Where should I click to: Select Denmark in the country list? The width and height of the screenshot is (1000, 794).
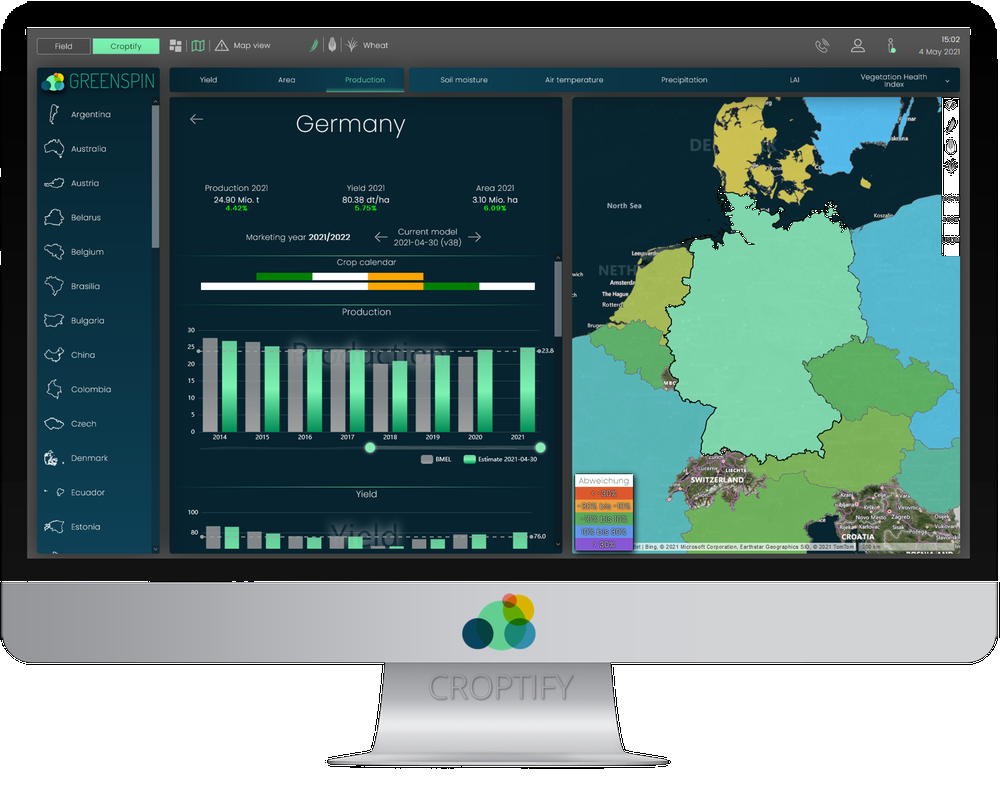point(89,458)
